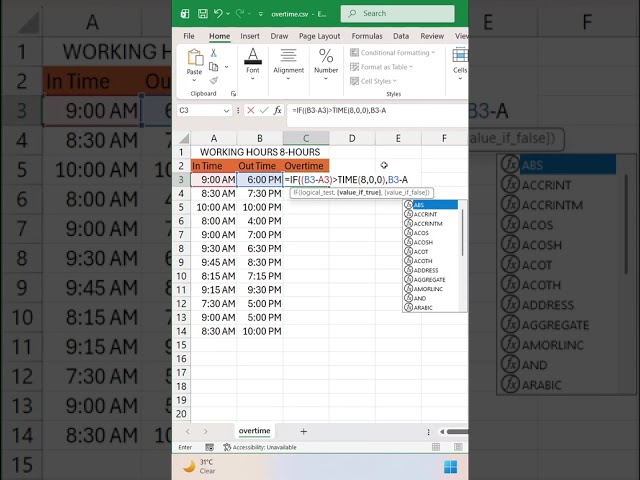Cancel the formula with the red X

(x=251, y=110)
